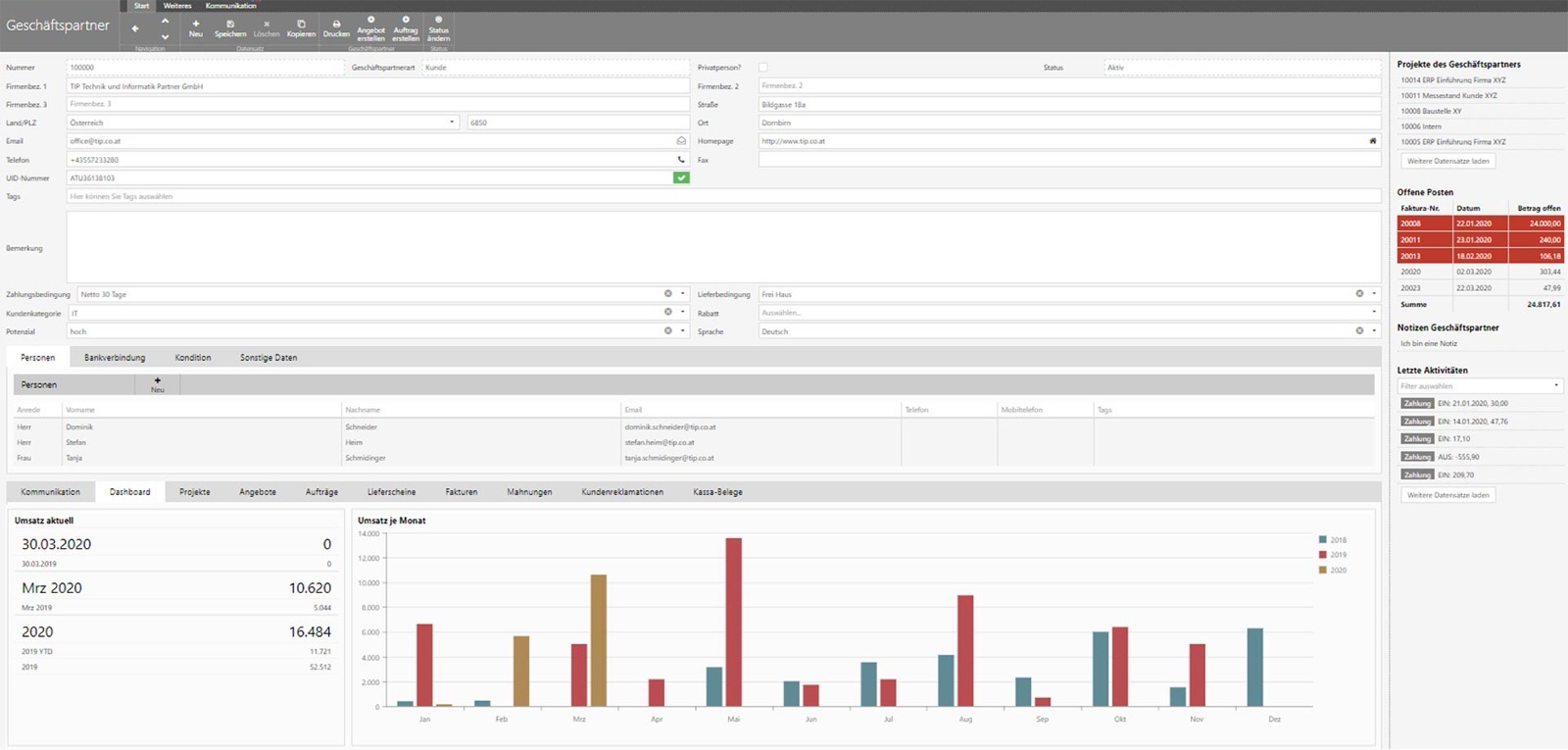Open the Land dropdown showing Österreich
Screen dimensions: 1568x750
pos(452,123)
